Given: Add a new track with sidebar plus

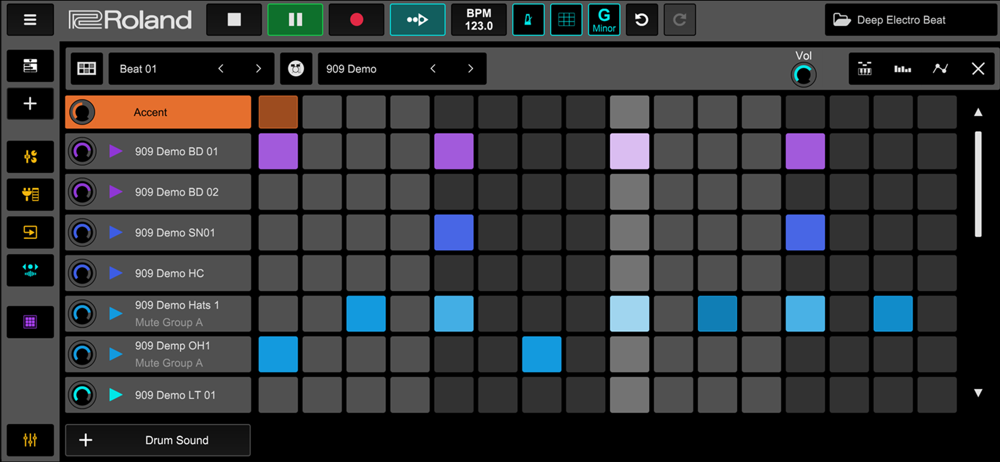Looking at the screenshot, I should click(30, 104).
